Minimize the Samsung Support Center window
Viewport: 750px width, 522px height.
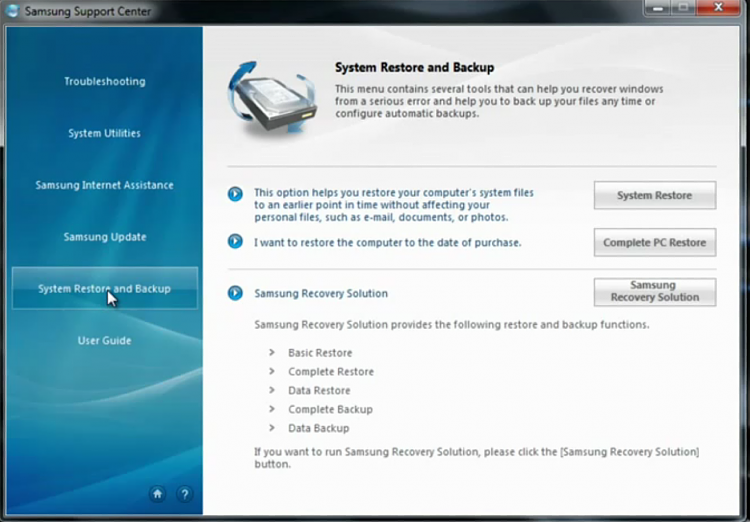(657, 7)
